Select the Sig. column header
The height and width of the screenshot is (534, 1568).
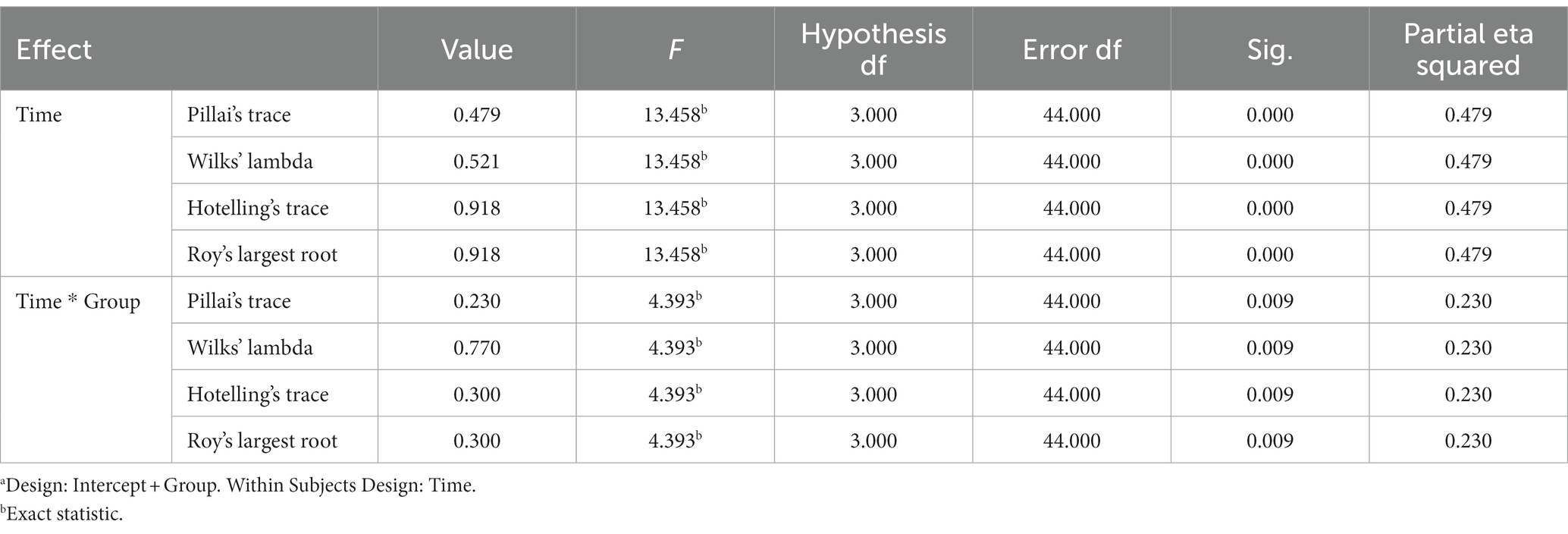click(1270, 50)
